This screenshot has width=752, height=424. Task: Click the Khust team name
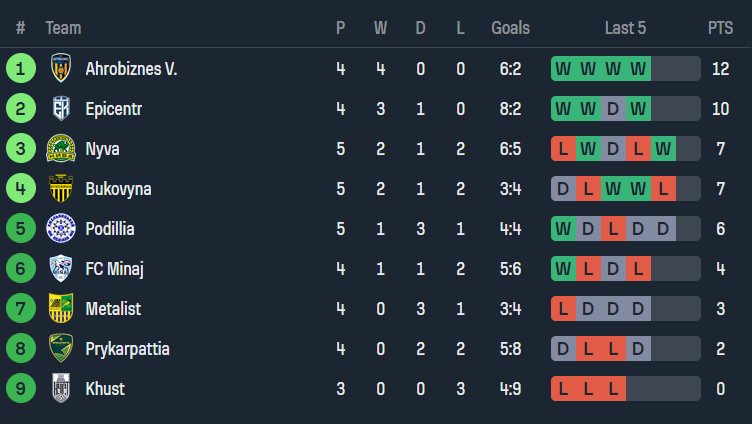tap(105, 388)
